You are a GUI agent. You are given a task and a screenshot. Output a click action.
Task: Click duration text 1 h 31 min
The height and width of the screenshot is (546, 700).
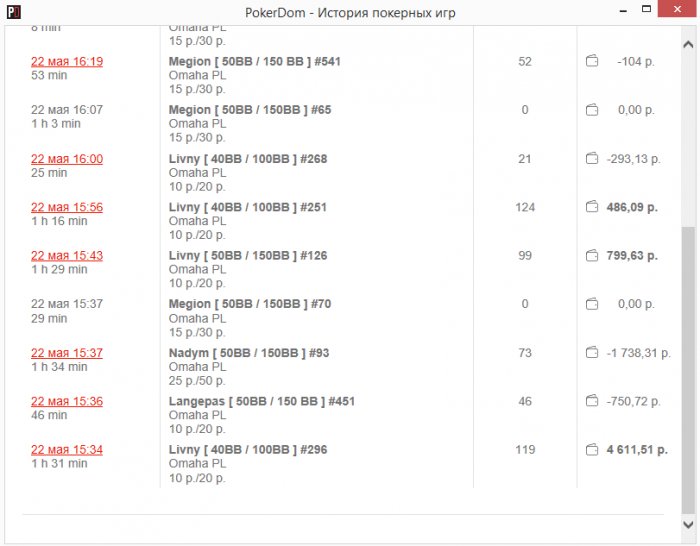[x=59, y=464]
